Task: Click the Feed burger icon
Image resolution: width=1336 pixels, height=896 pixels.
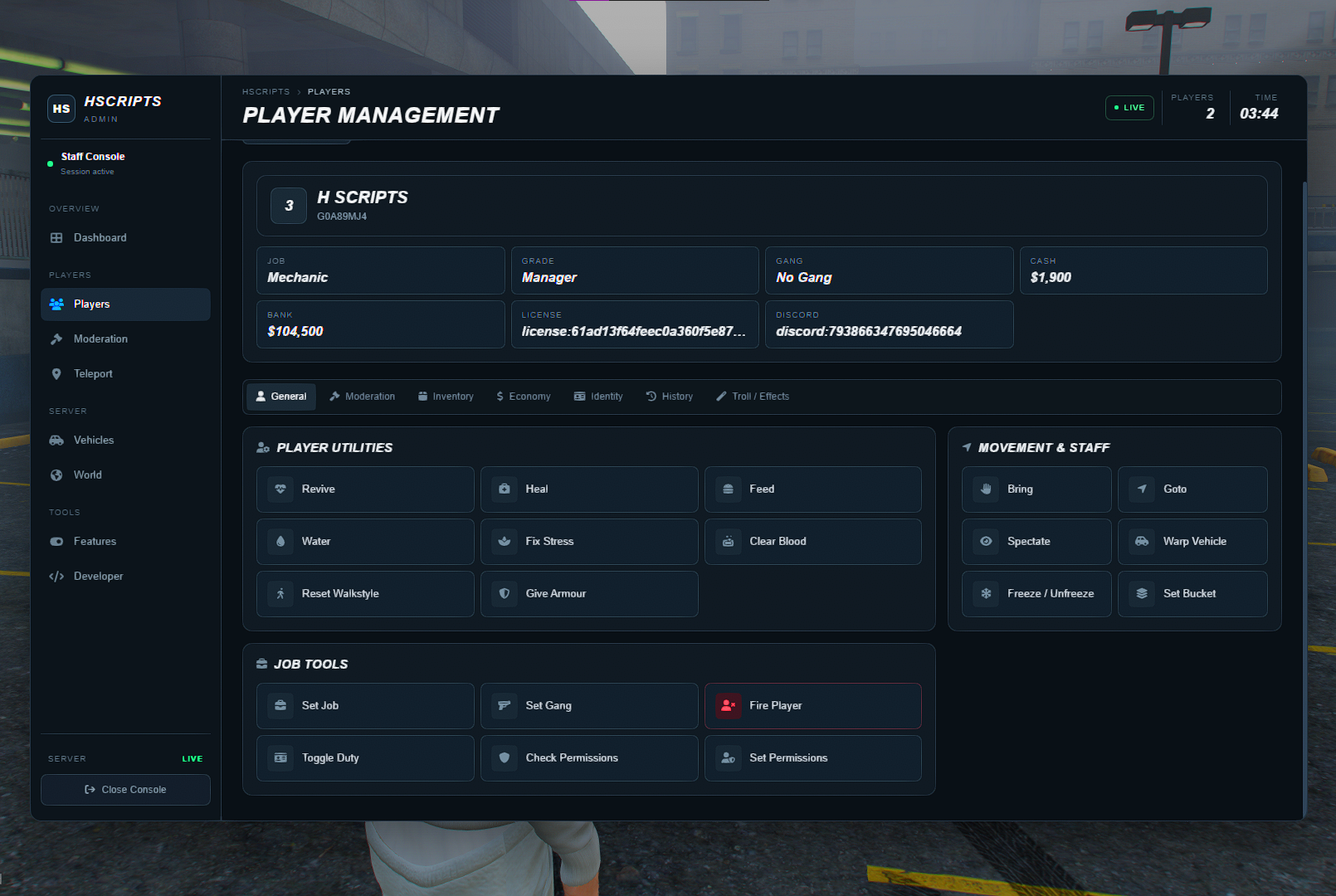Action: click(729, 489)
